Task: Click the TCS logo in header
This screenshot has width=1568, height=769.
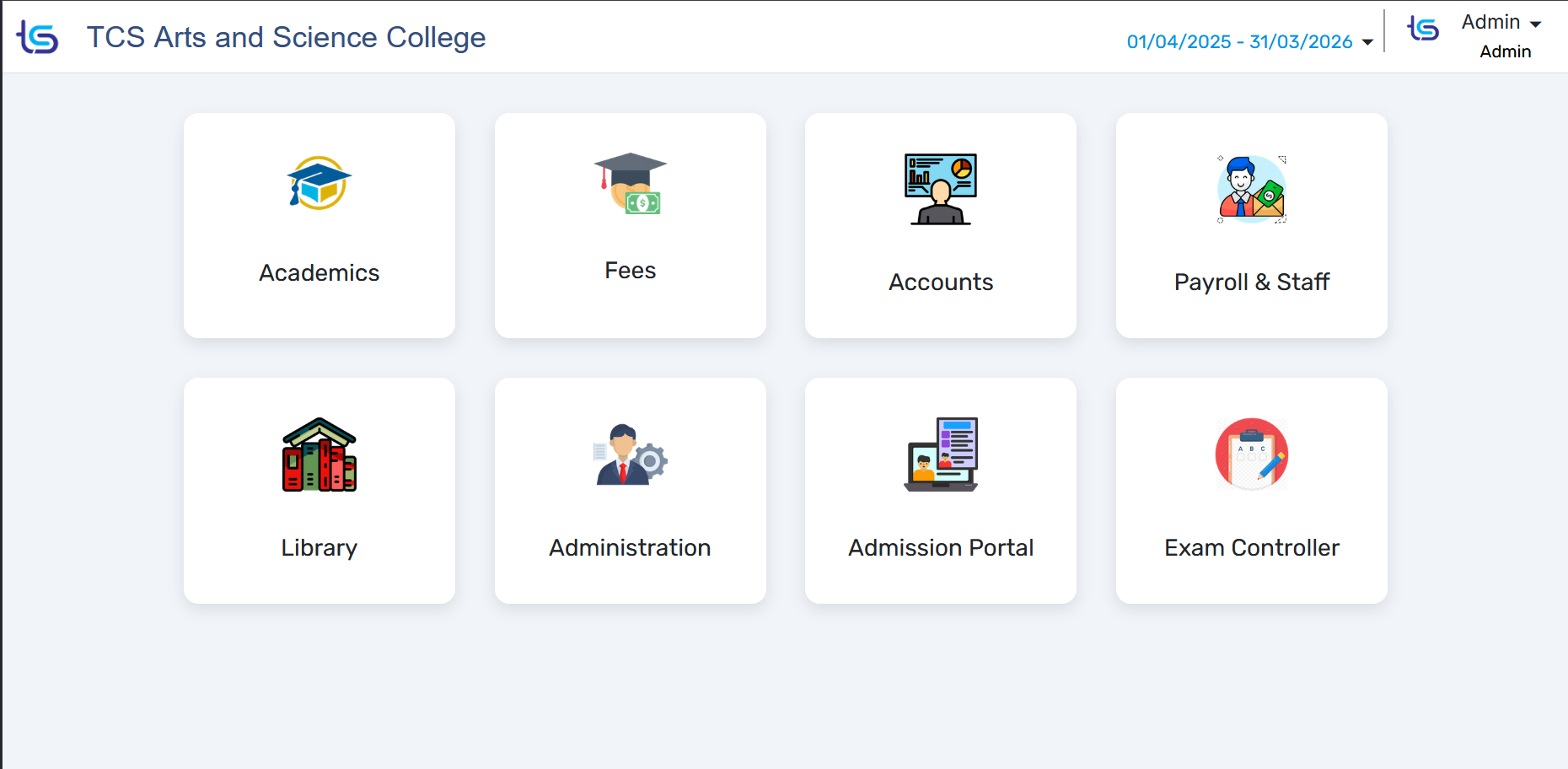Action: click(38, 38)
